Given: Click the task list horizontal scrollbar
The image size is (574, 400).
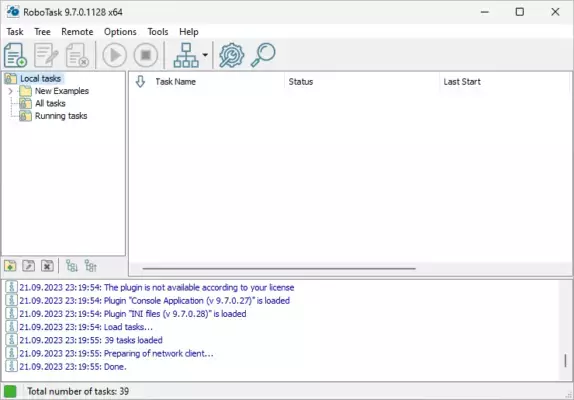Looking at the screenshot, I should 279,269.
